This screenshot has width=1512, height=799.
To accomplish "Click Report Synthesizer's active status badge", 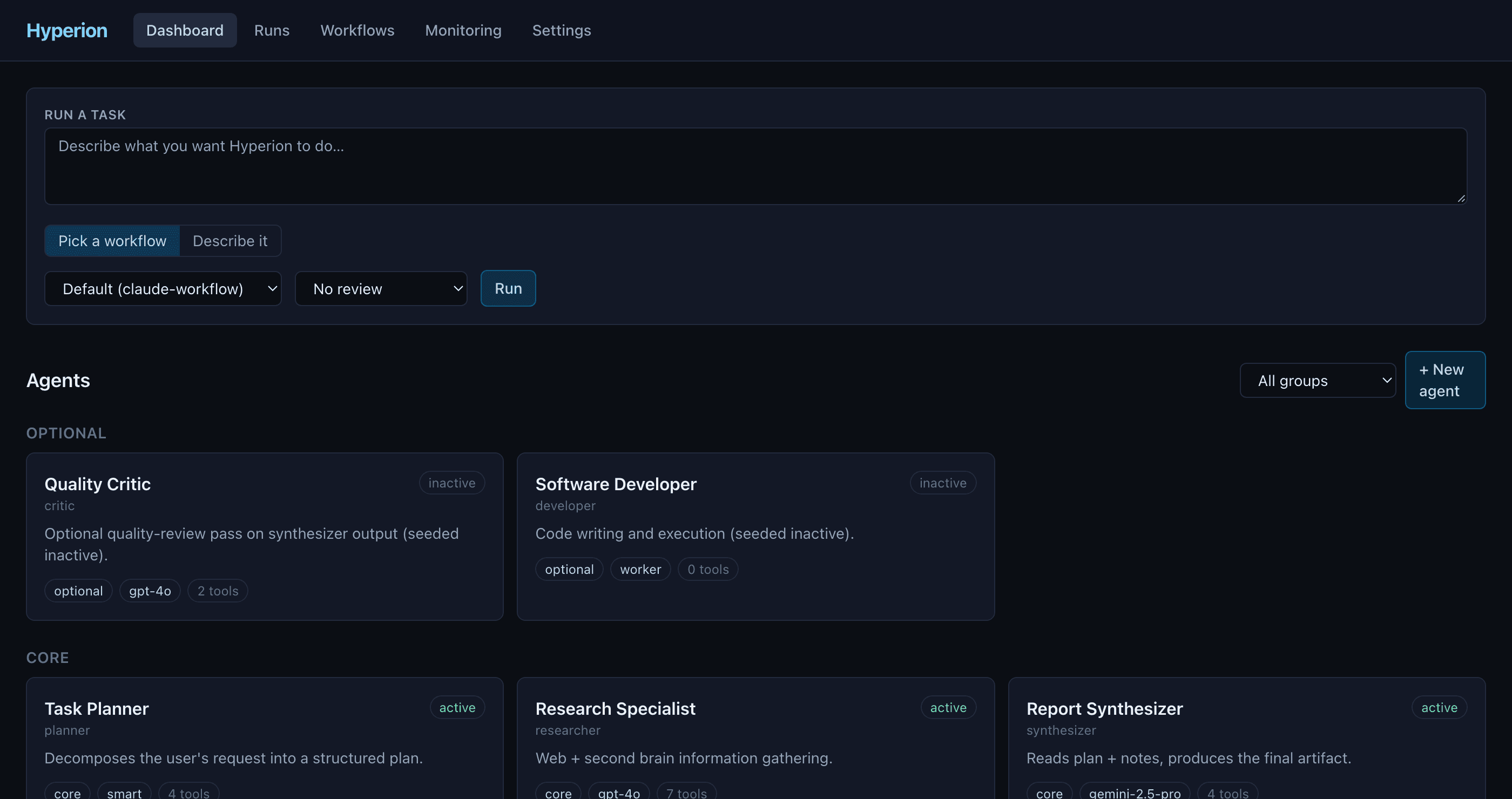I will point(1439,707).
